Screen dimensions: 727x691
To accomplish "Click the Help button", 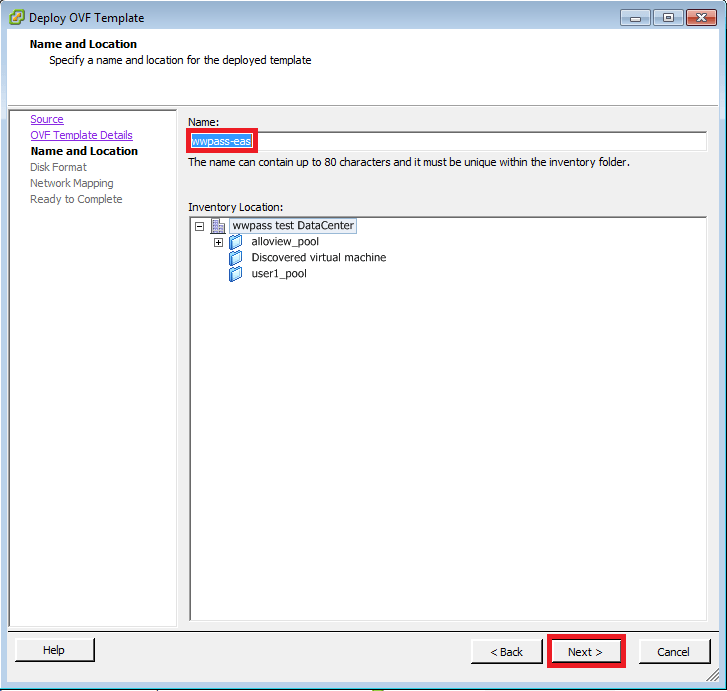I will pos(55,650).
